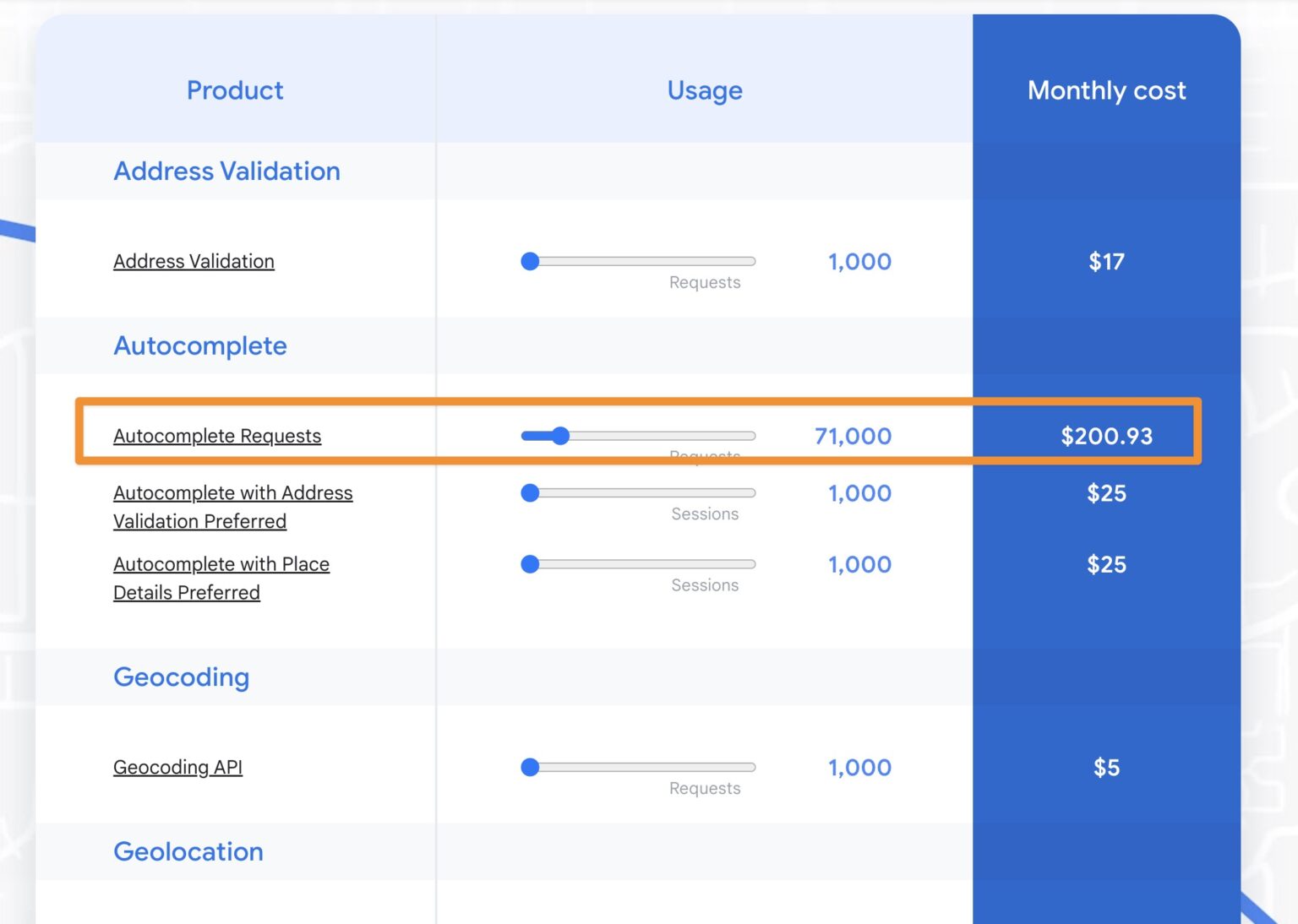The width and height of the screenshot is (1298, 924).
Task: Grab the Address Validation usage slider handle
Action: [530, 262]
